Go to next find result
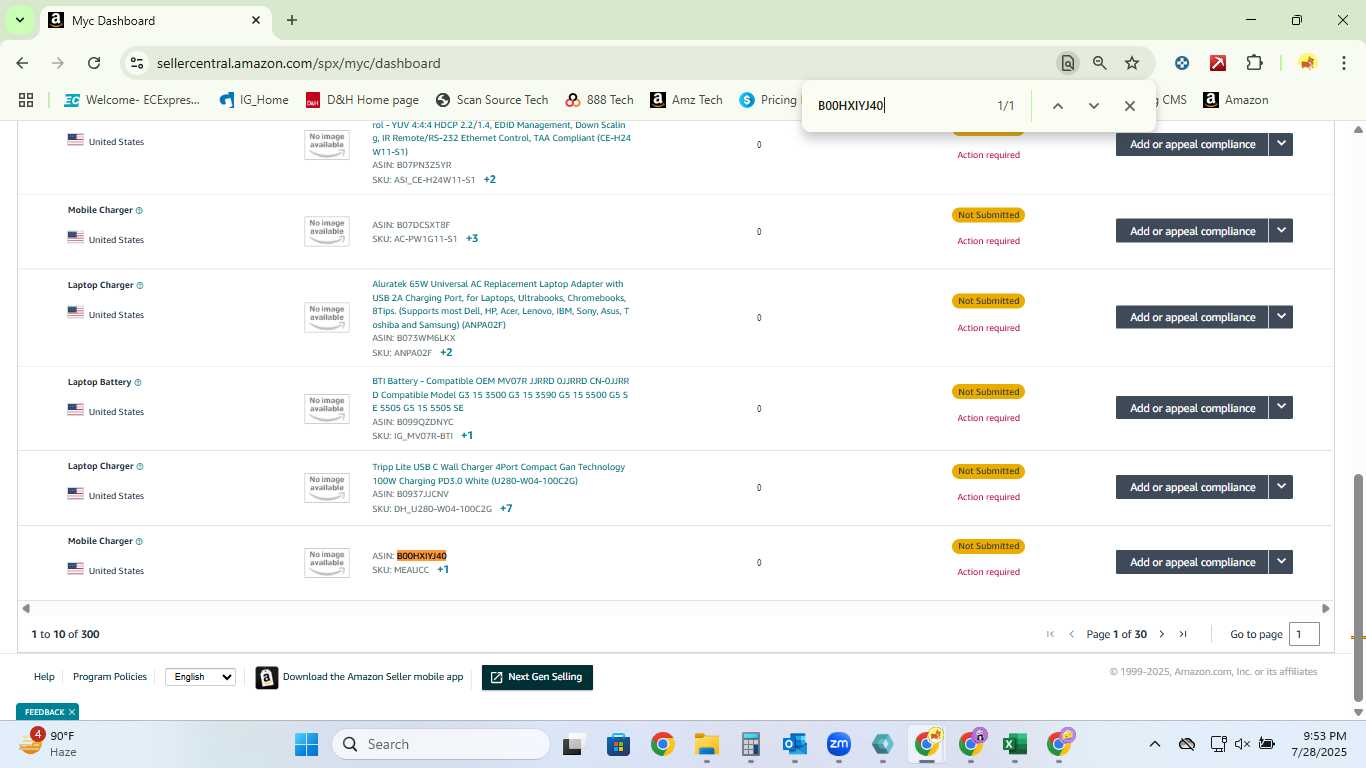 tap(1093, 106)
